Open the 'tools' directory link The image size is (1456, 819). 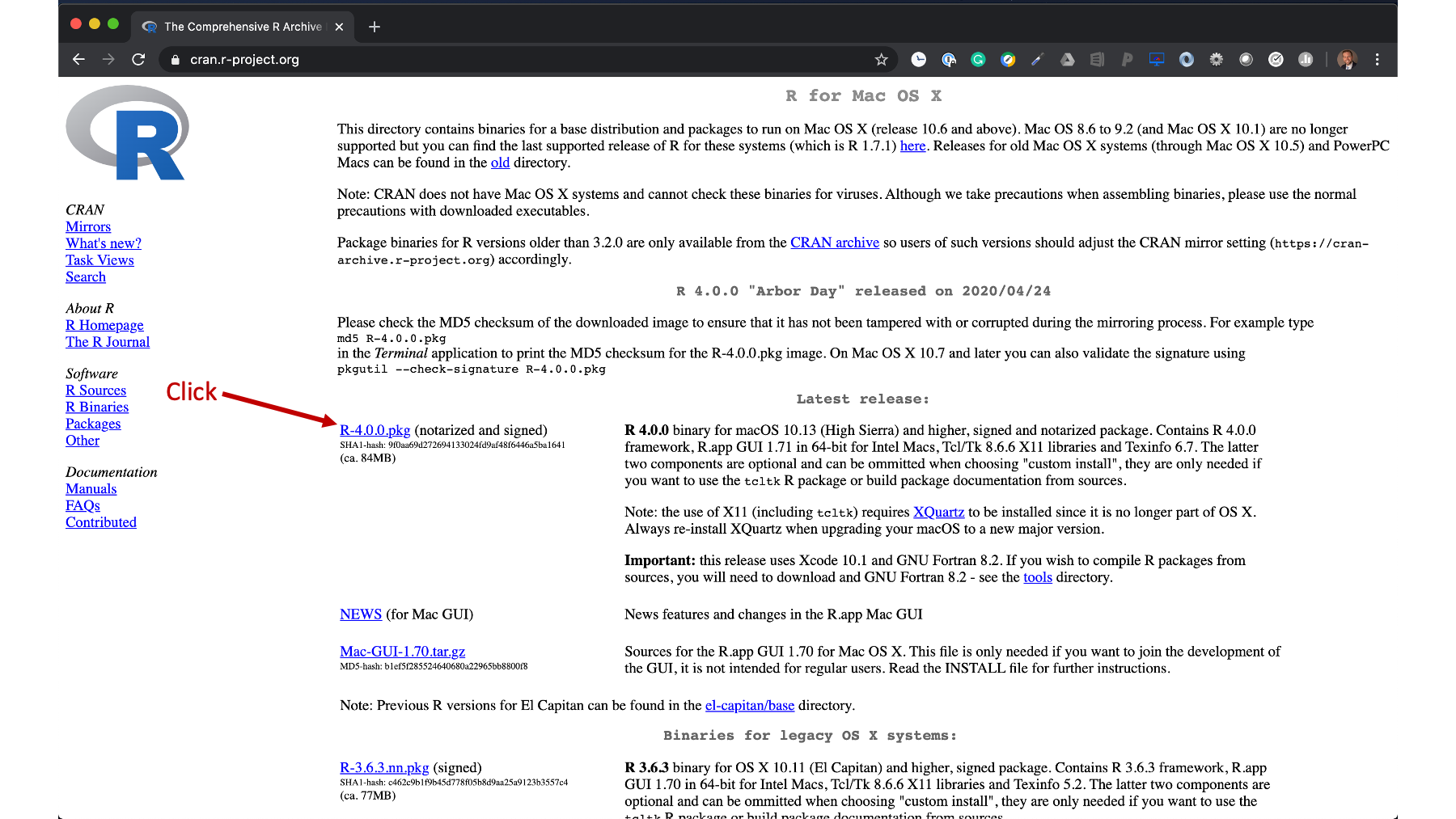click(1038, 577)
